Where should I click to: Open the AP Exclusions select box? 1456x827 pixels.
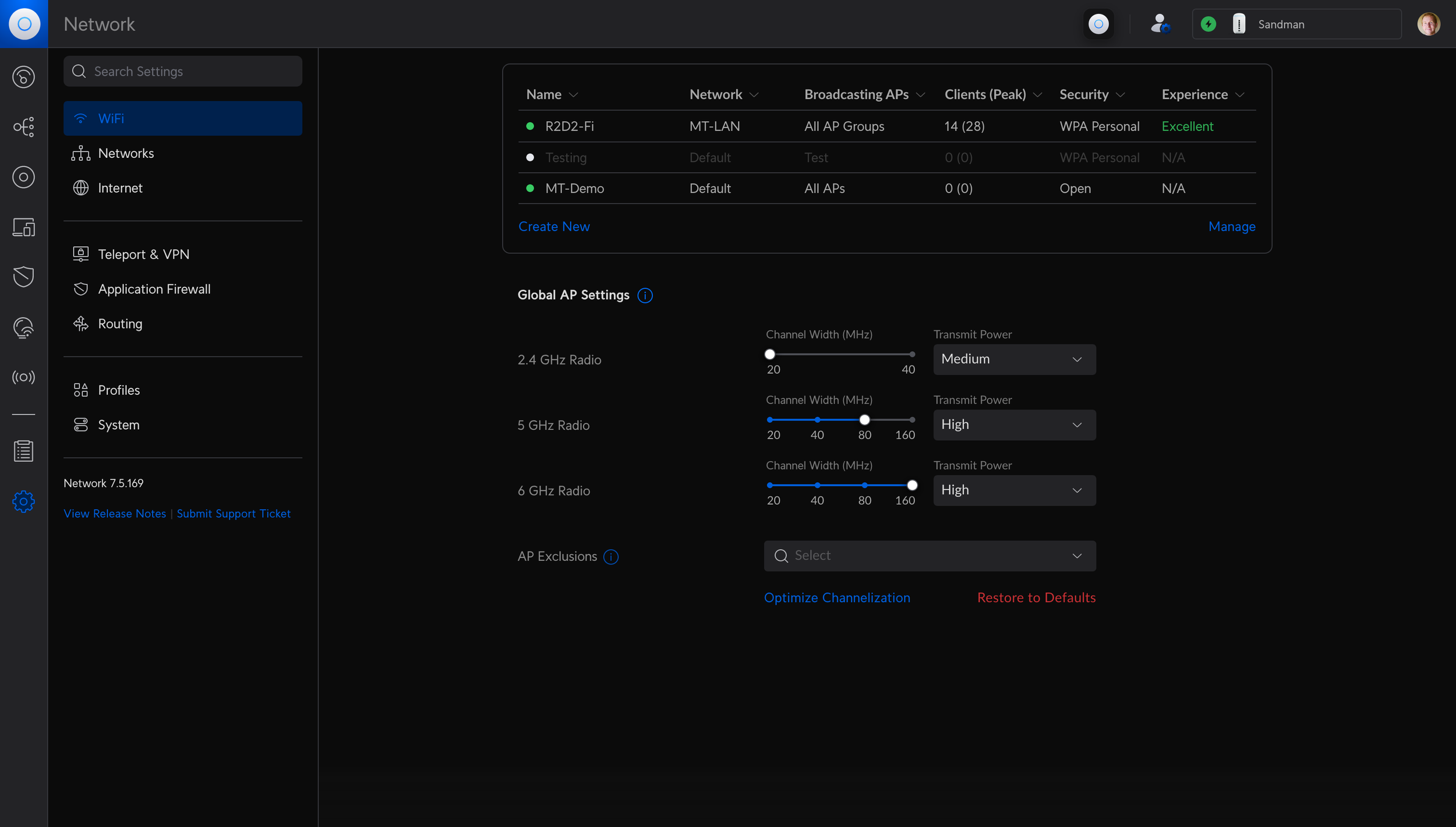click(930, 556)
